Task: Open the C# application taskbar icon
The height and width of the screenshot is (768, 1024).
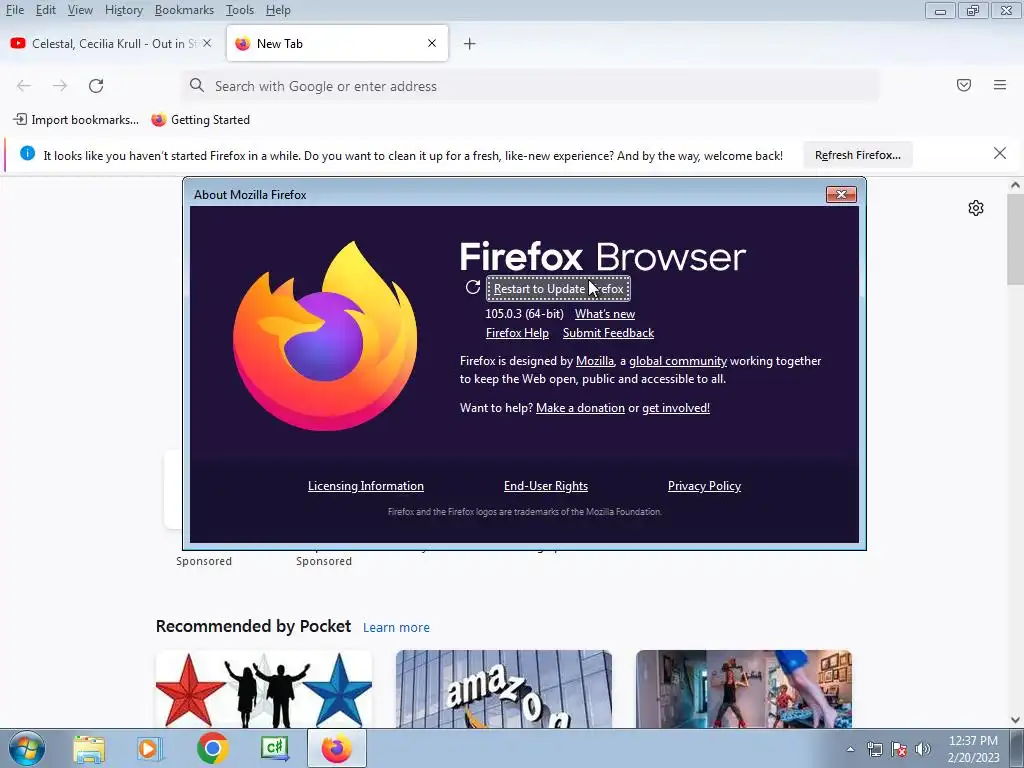Action: pos(274,748)
